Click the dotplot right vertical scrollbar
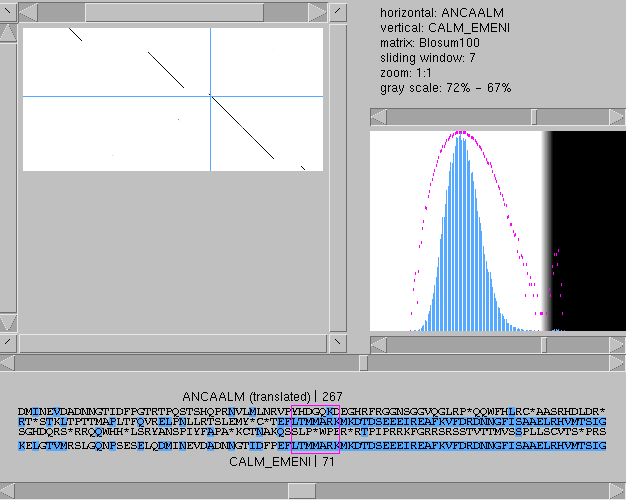626x500 pixels. [x=338, y=178]
